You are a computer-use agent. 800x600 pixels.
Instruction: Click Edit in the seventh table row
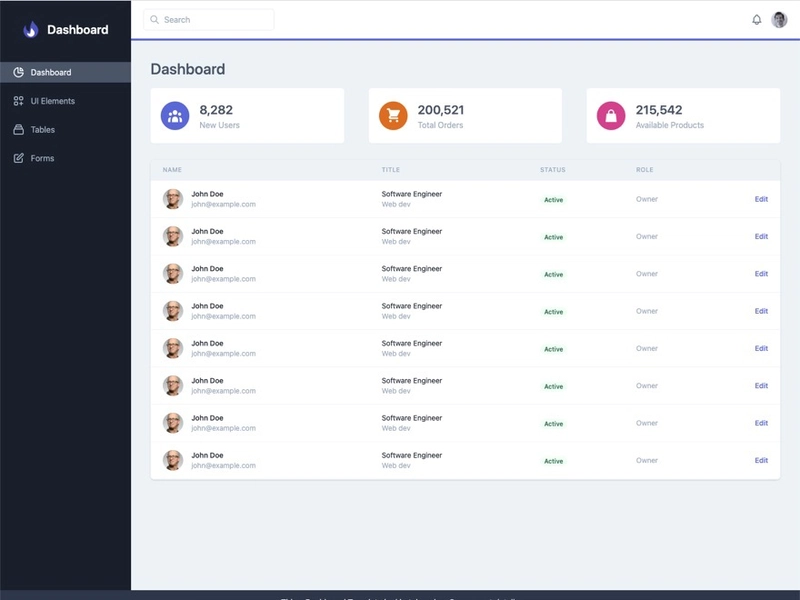[761, 422]
